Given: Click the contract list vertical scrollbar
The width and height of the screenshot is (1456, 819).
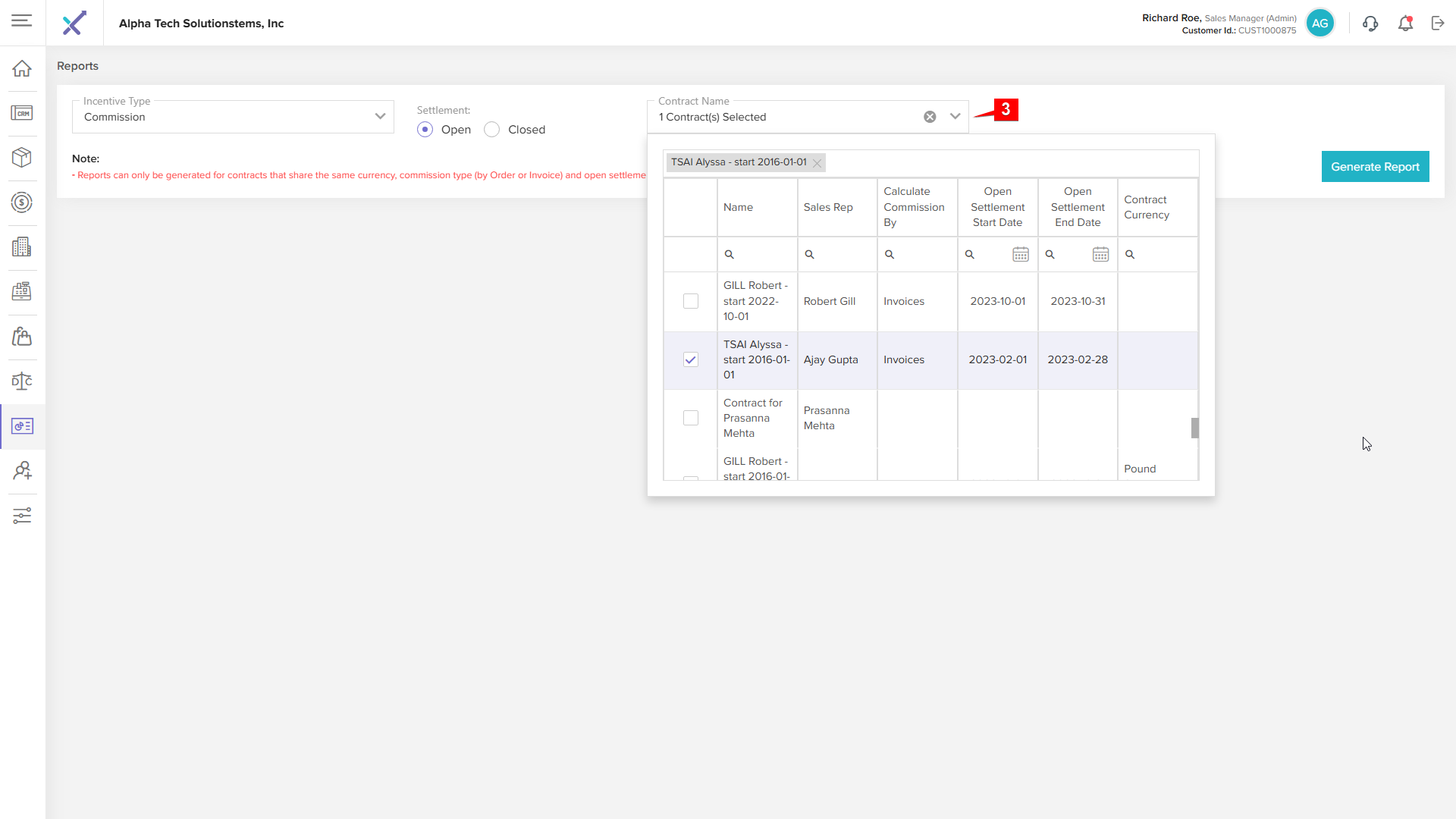Looking at the screenshot, I should coord(1194,428).
